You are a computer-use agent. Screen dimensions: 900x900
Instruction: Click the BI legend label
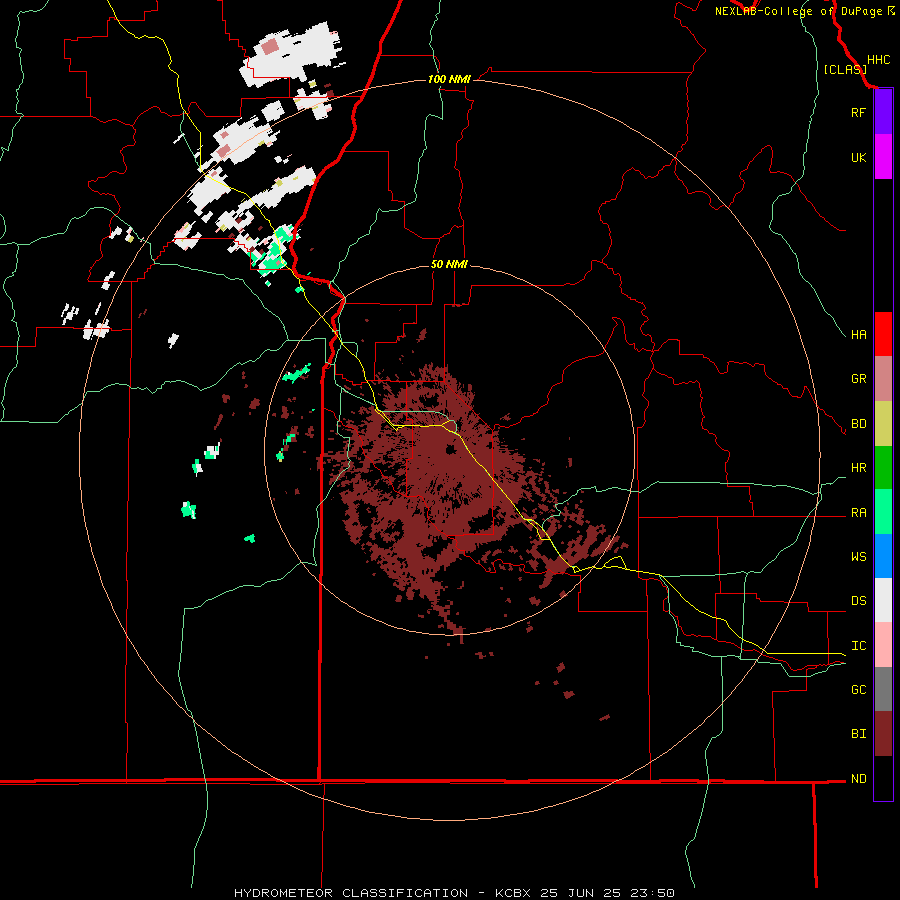click(859, 734)
